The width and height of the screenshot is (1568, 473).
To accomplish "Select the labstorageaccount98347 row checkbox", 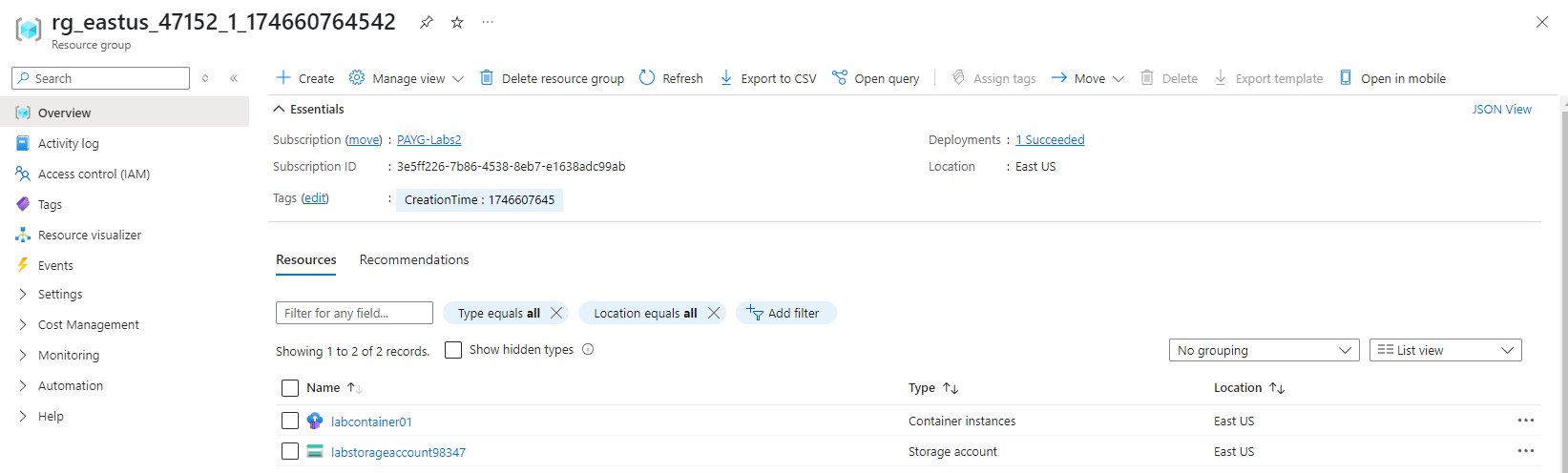I will (x=290, y=451).
